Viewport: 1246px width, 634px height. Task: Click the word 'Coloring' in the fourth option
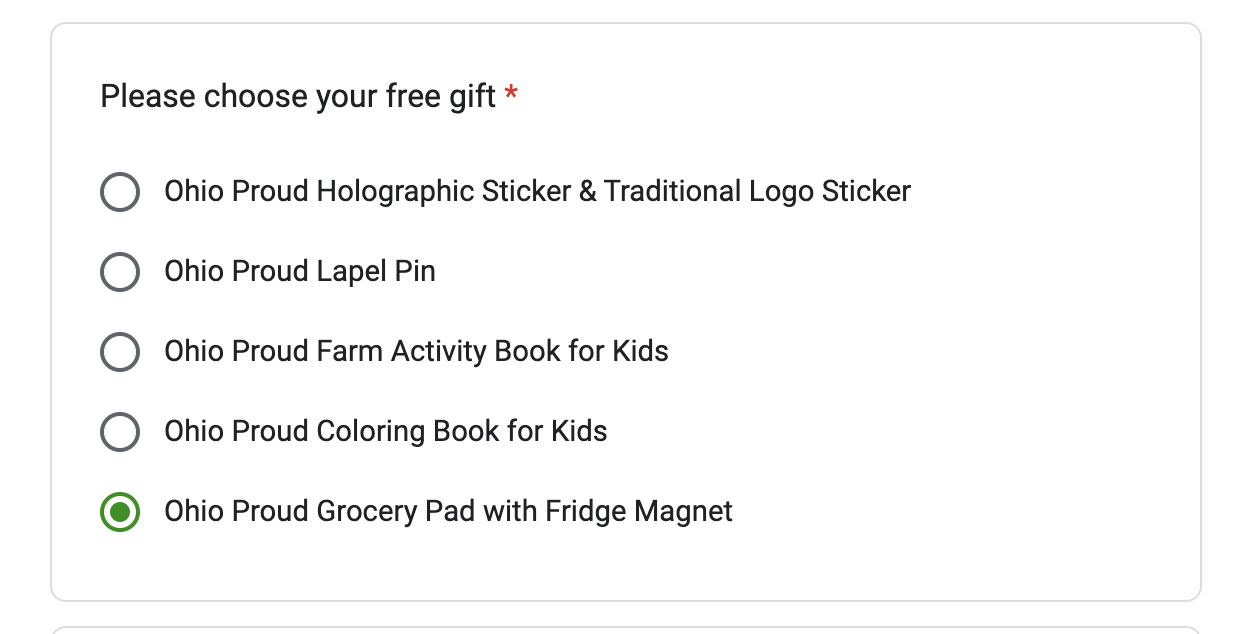pyautogui.click(x=370, y=432)
